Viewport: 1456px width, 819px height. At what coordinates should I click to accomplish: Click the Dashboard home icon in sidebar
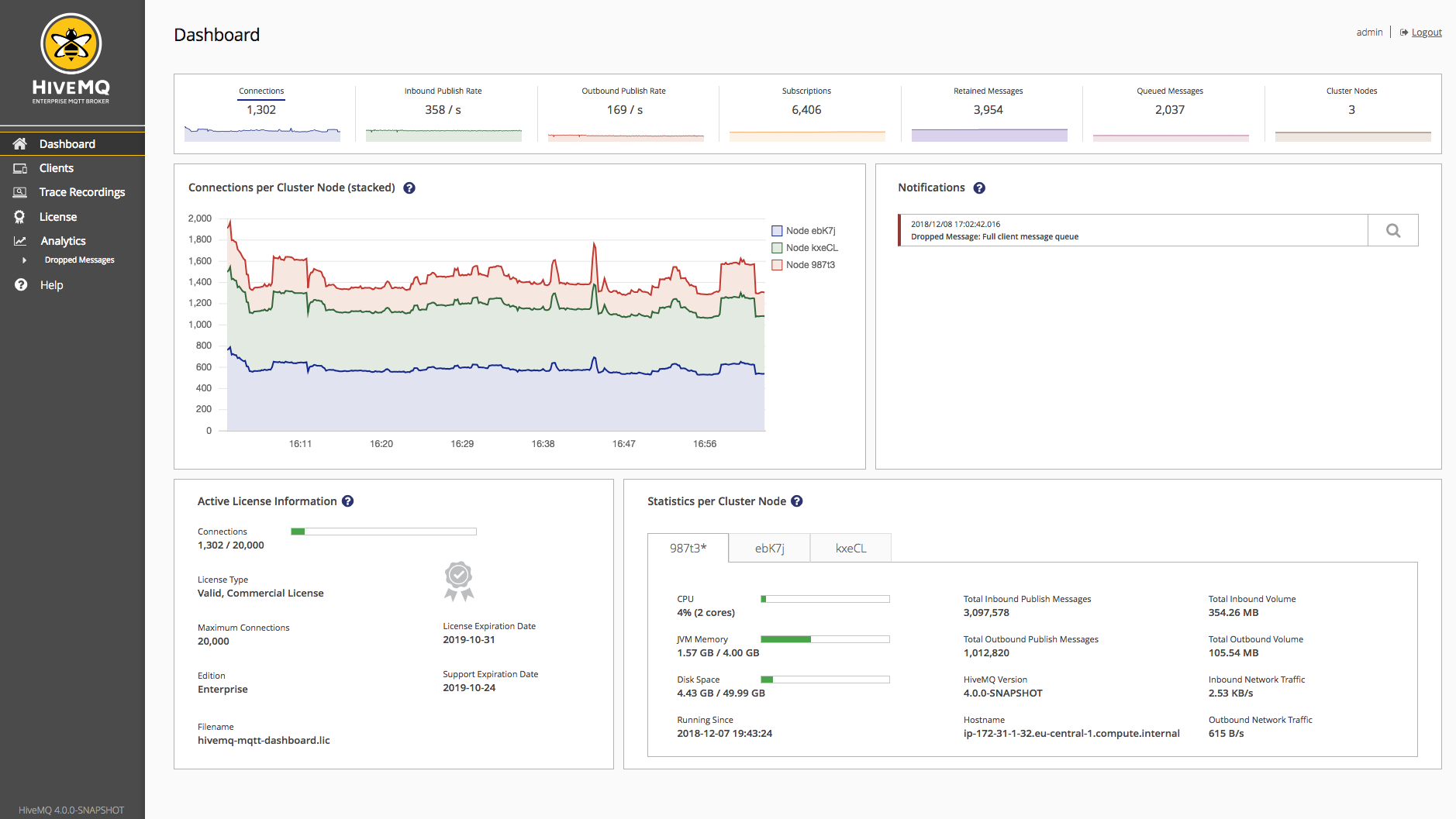20,144
